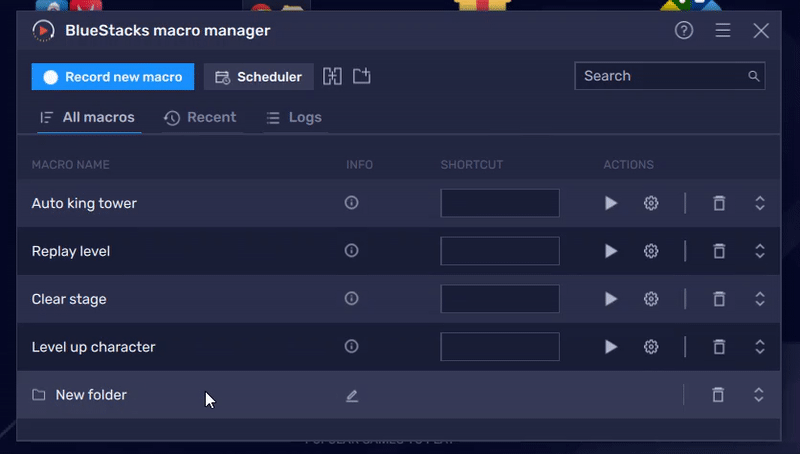Click reorder arrows for Auto king tower
The width and height of the screenshot is (800, 454).
tap(760, 203)
